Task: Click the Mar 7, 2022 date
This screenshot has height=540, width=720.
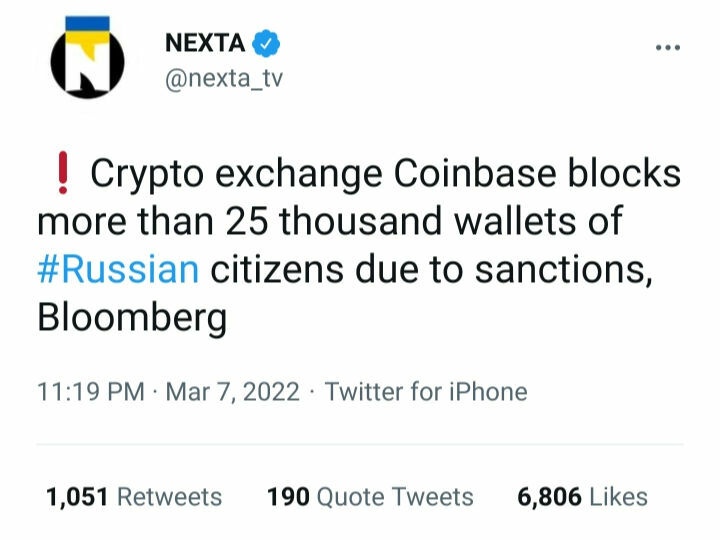Action: click(232, 392)
